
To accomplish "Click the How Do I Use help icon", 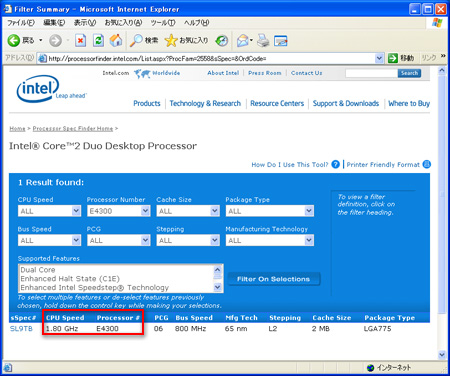I will click(335, 164).
